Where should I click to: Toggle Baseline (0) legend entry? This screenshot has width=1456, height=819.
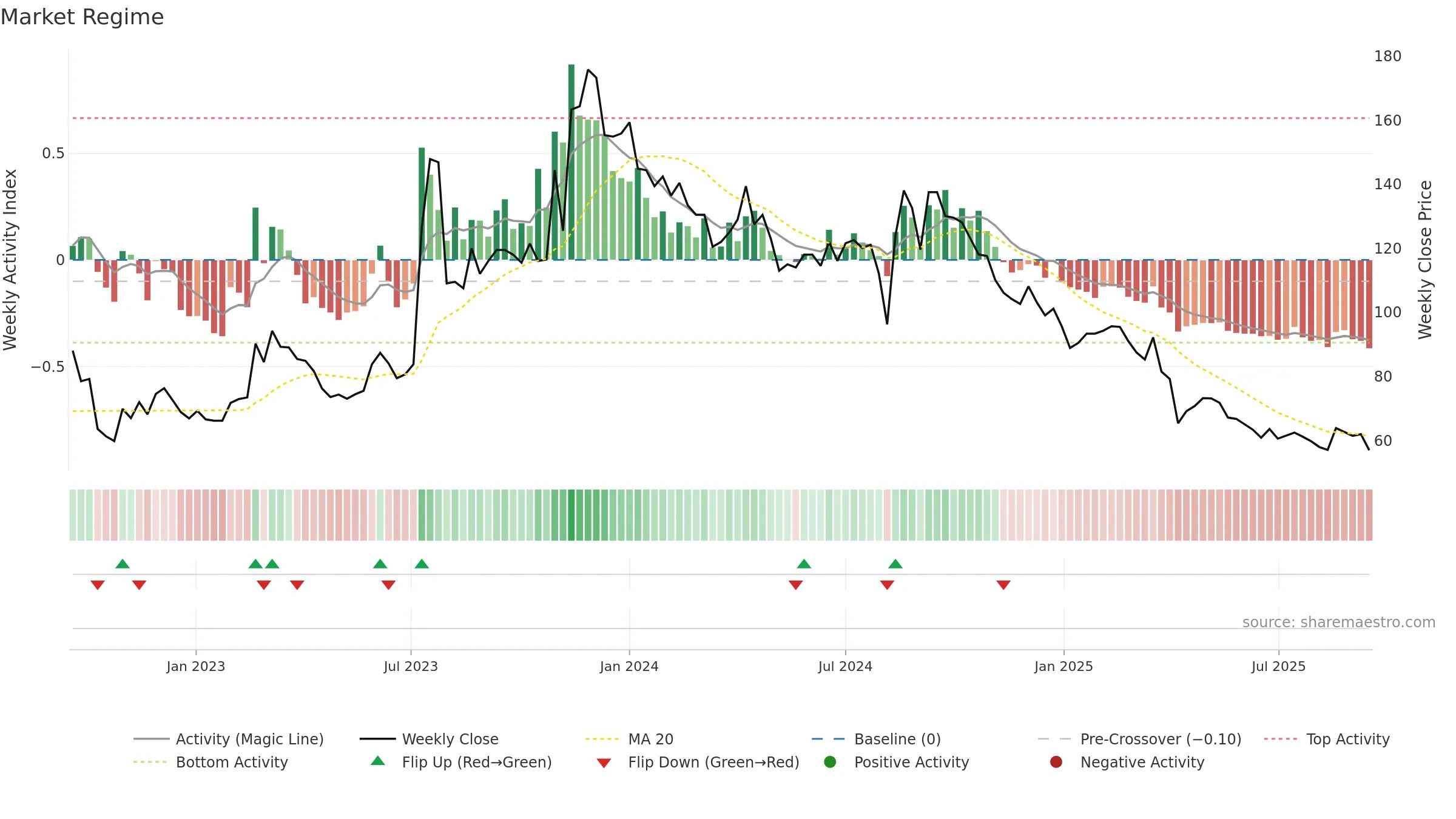coord(876,739)
